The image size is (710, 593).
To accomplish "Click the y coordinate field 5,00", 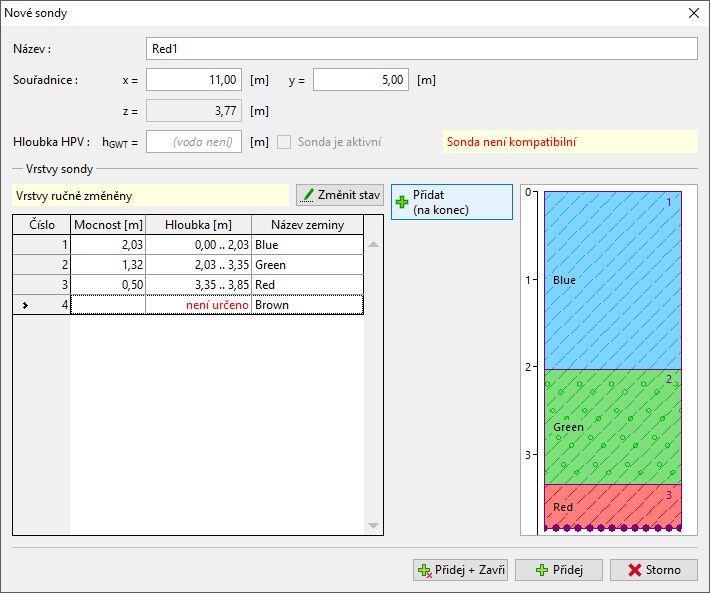I will click(361, 80).
